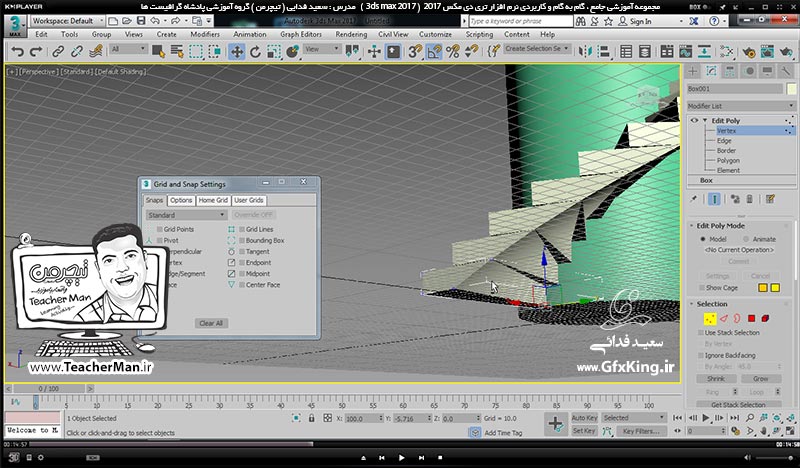Enable the Bounding Box snap checkbox

pyautogui.click(x=242, y=240)
